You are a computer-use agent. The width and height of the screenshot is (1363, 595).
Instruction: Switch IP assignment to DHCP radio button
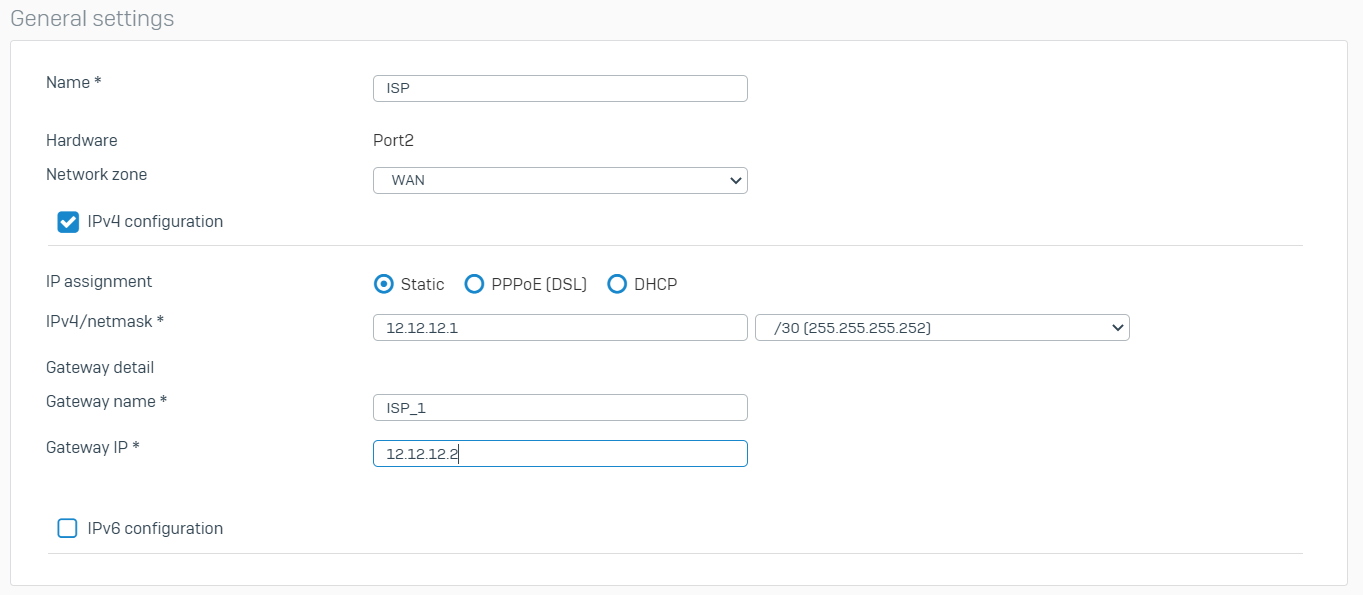tap(617, 285)
